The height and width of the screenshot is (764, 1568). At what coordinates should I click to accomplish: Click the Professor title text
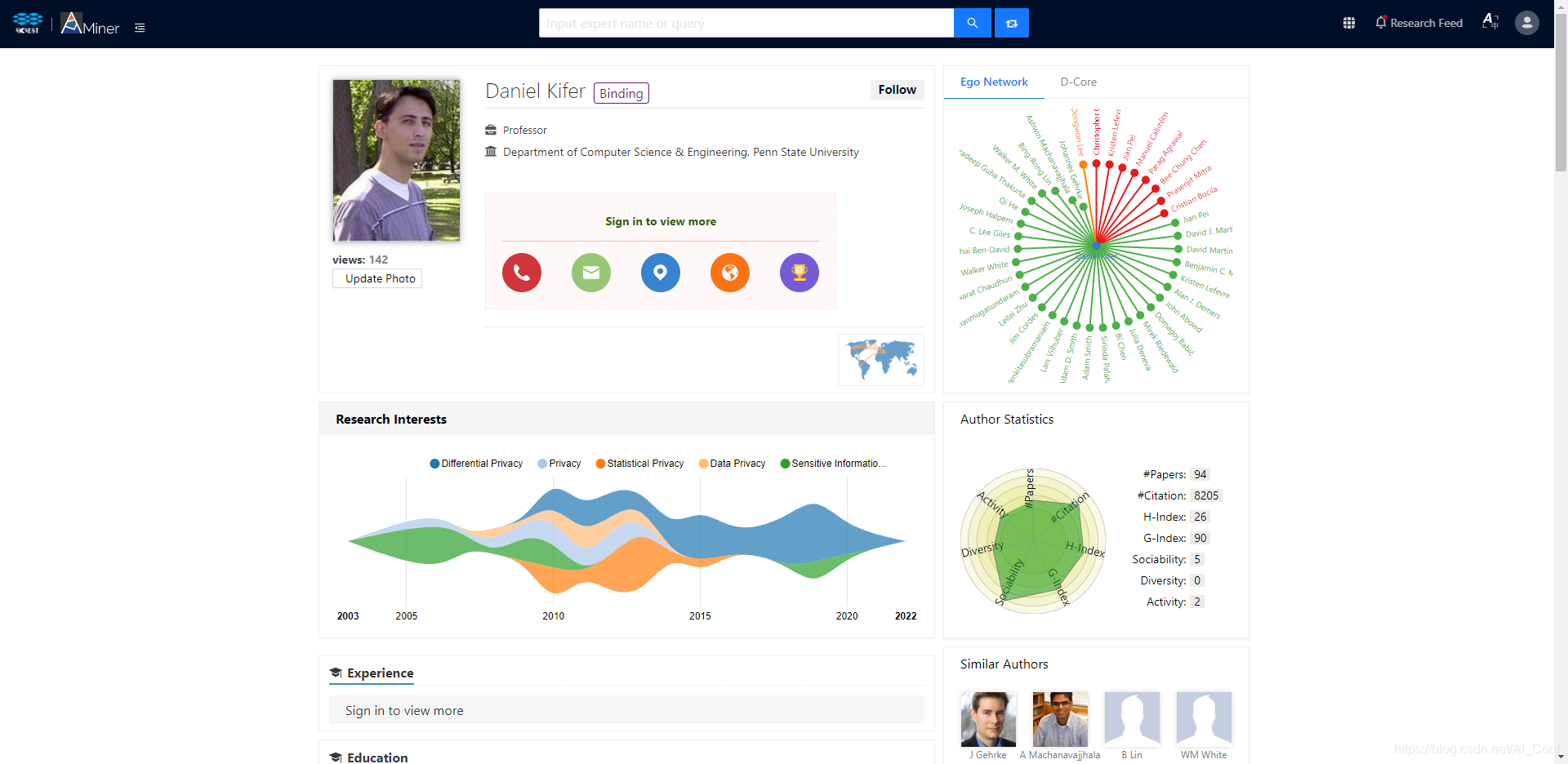click(x=525, y=131)
